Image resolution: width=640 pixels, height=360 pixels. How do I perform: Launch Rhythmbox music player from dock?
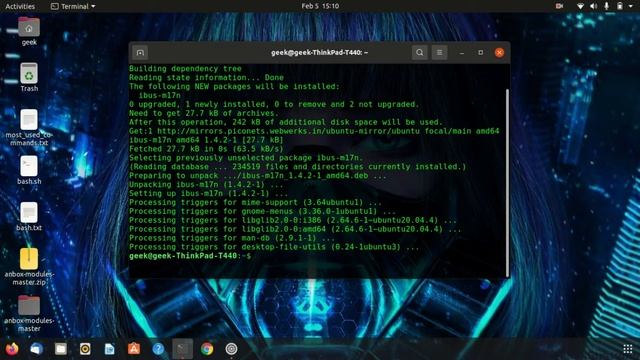point(85,349)
